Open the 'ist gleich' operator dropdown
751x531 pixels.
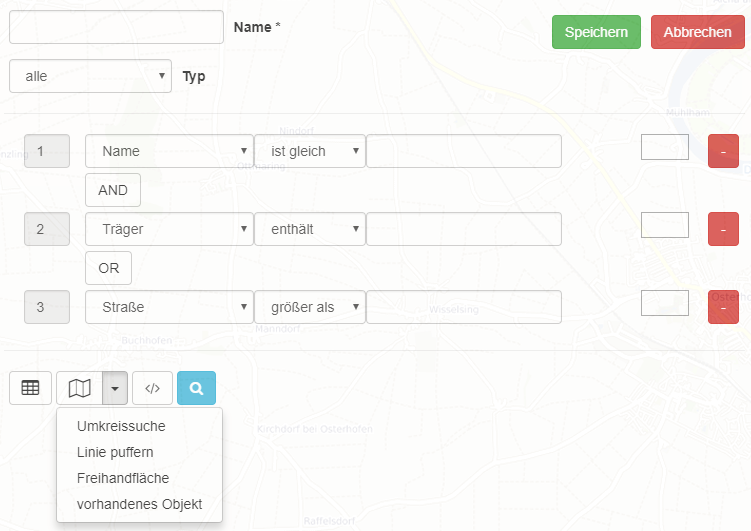[x=310, y=151]
